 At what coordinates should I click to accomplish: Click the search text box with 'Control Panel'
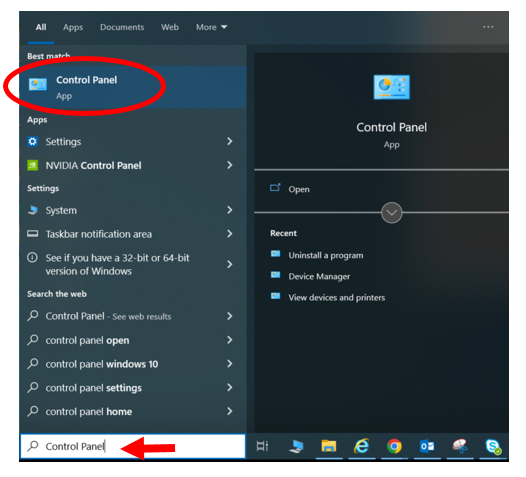(x=133, y=446)
